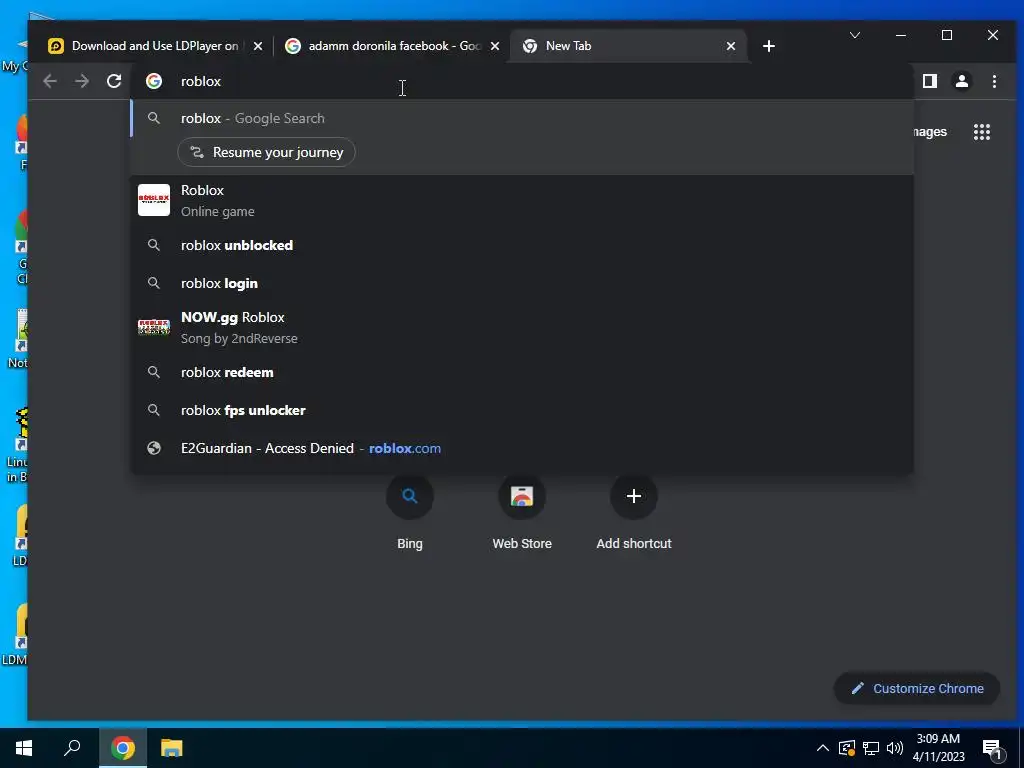The height and width of the screenshot is (768, 1024).
Task: Close the adamm doronila facebook tab
Action: pos(495,46)
